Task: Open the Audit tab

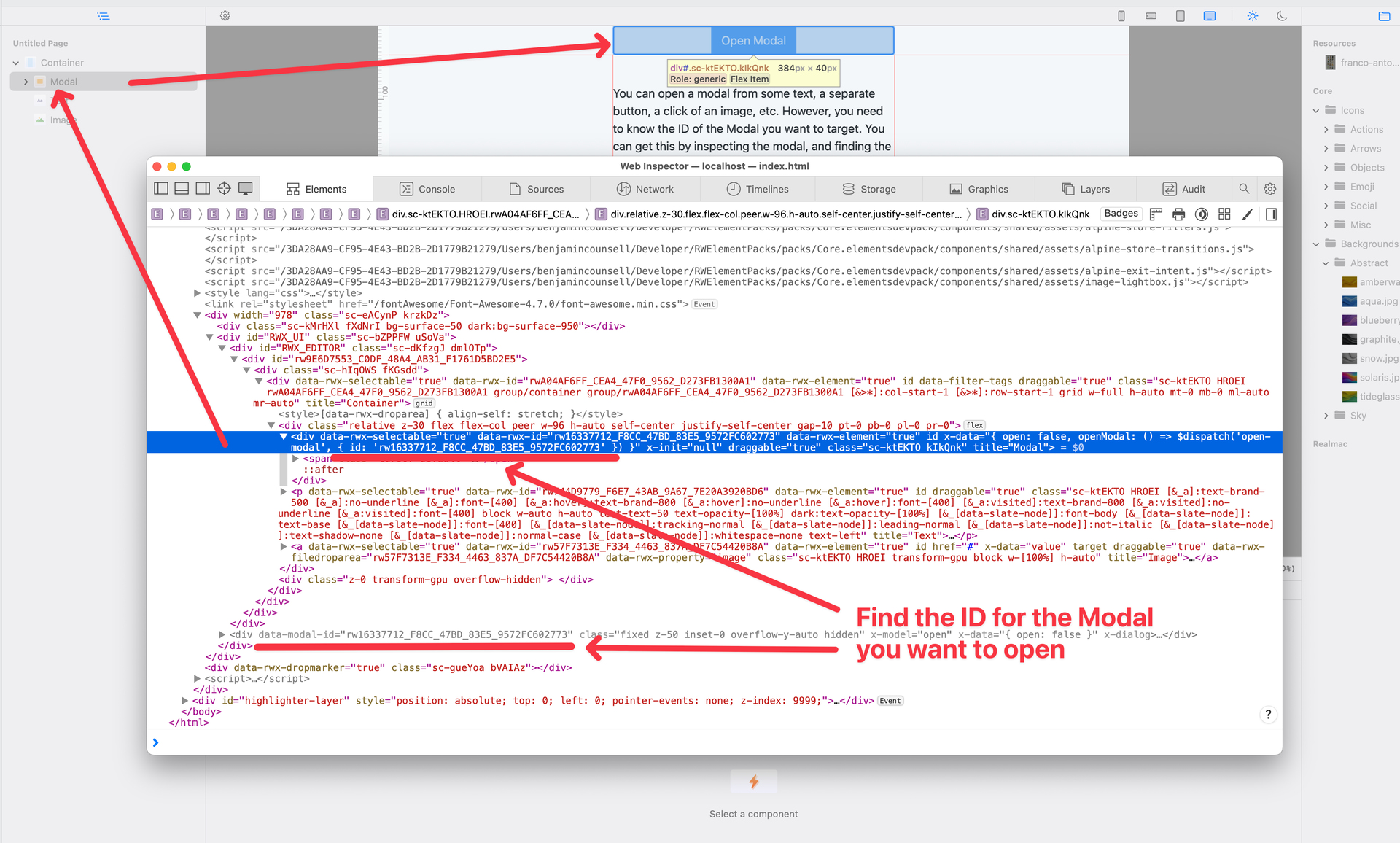Action: [x=1183, y=189]
